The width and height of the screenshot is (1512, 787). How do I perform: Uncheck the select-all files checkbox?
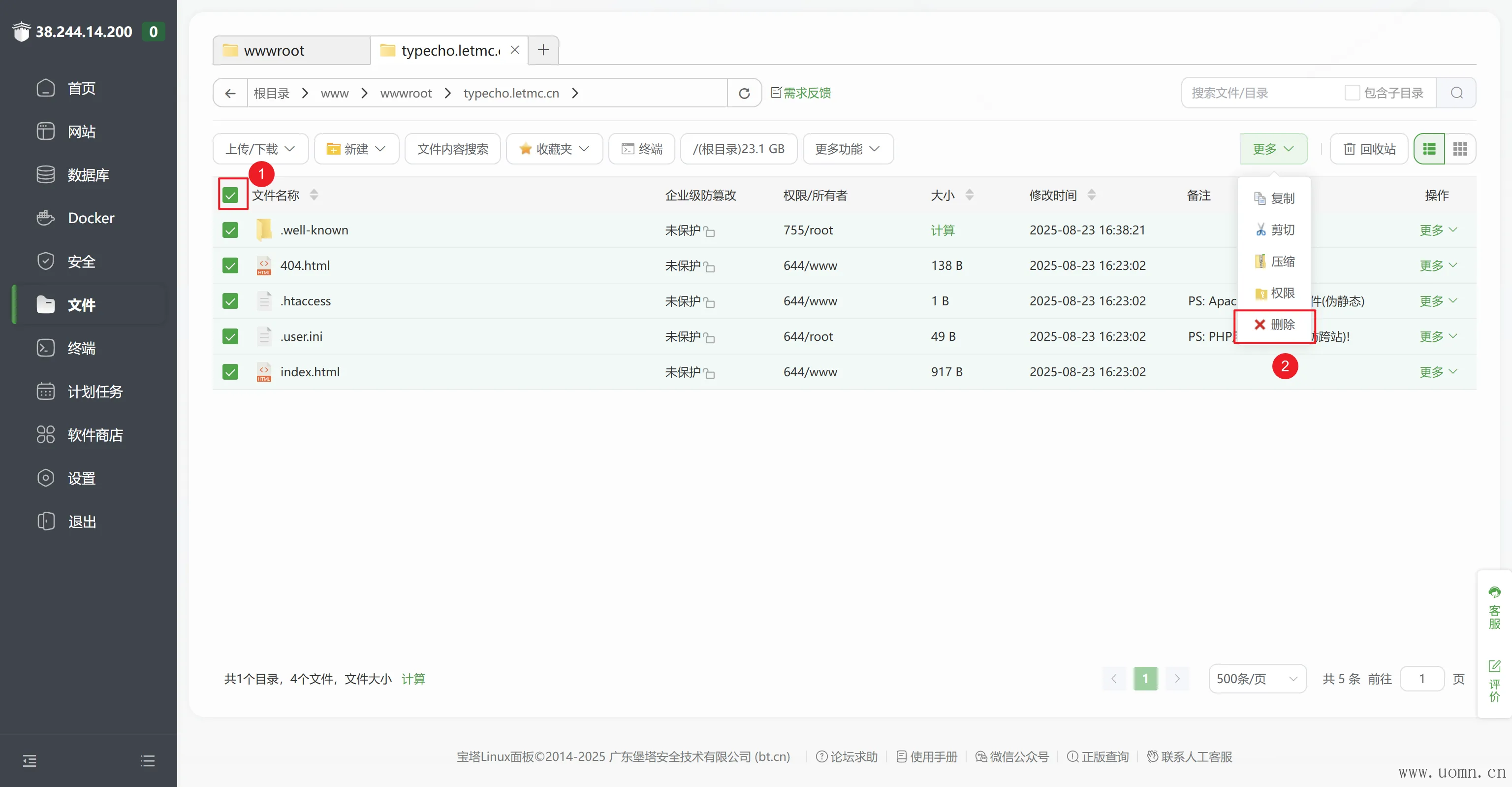[x=230, y=195]
